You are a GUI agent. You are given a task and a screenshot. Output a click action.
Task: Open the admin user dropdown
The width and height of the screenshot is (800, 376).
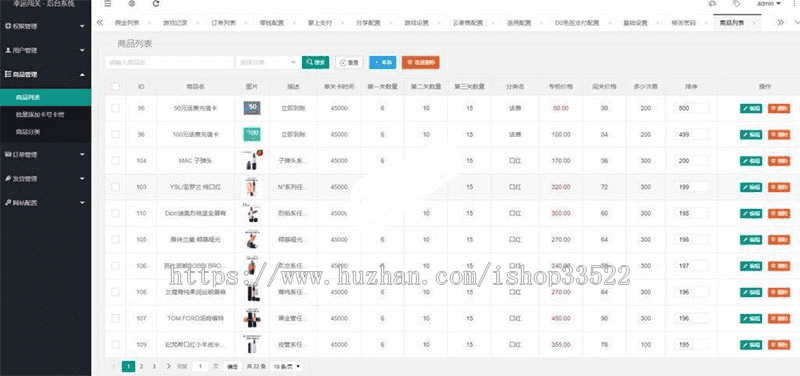(x=768, y=4)
